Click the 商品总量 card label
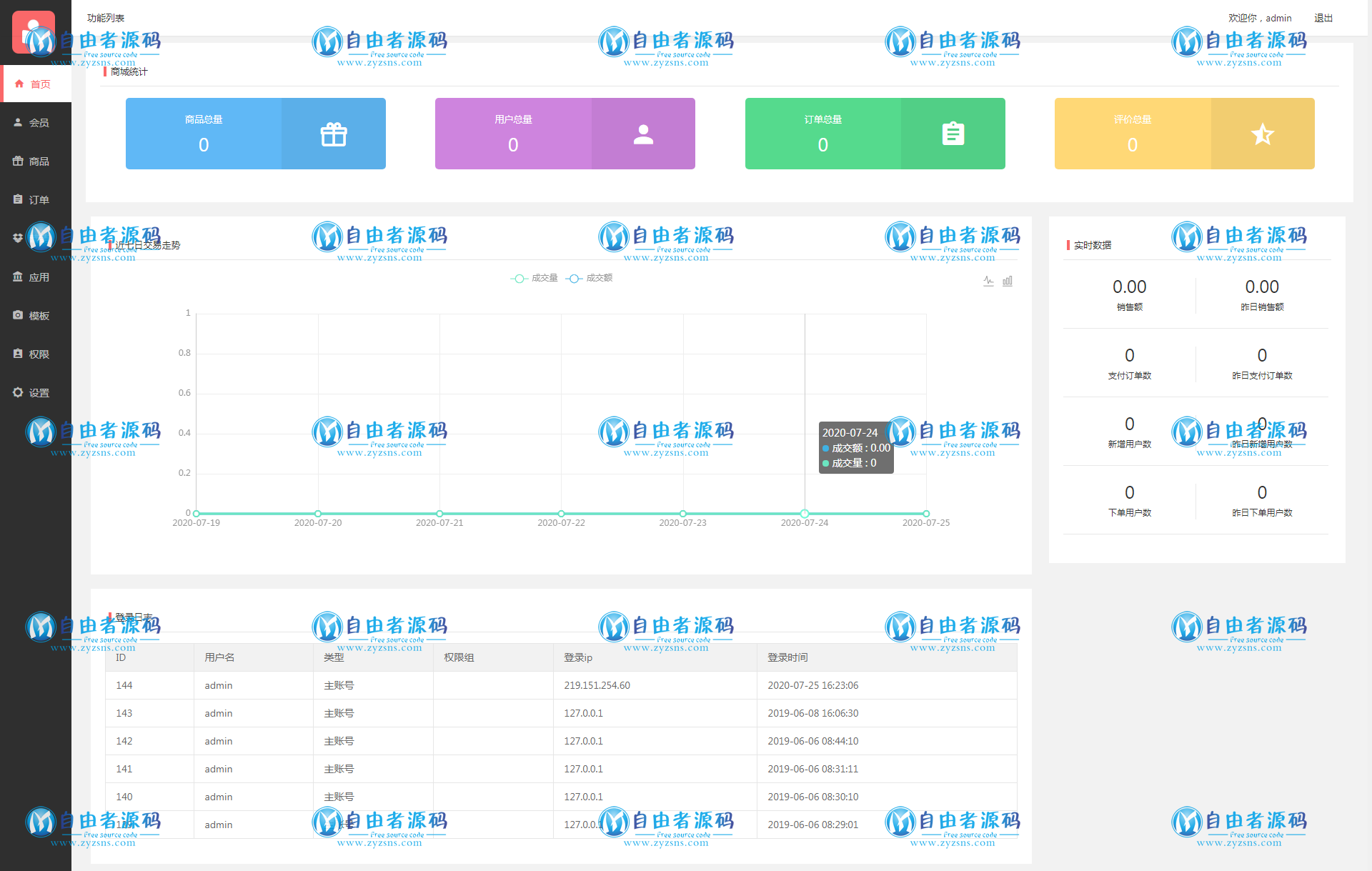 [204, 119]
